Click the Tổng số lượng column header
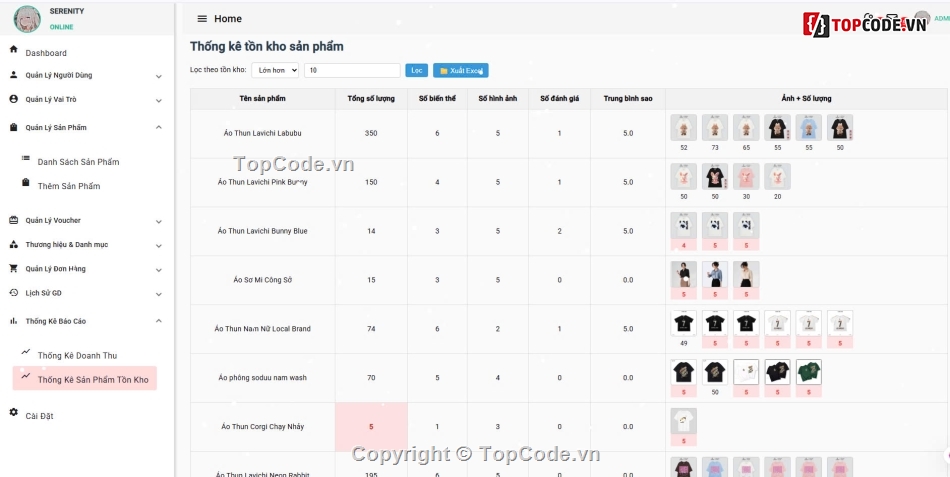The width and height of the screenshot is (950, 477). [x=371, y=98]
